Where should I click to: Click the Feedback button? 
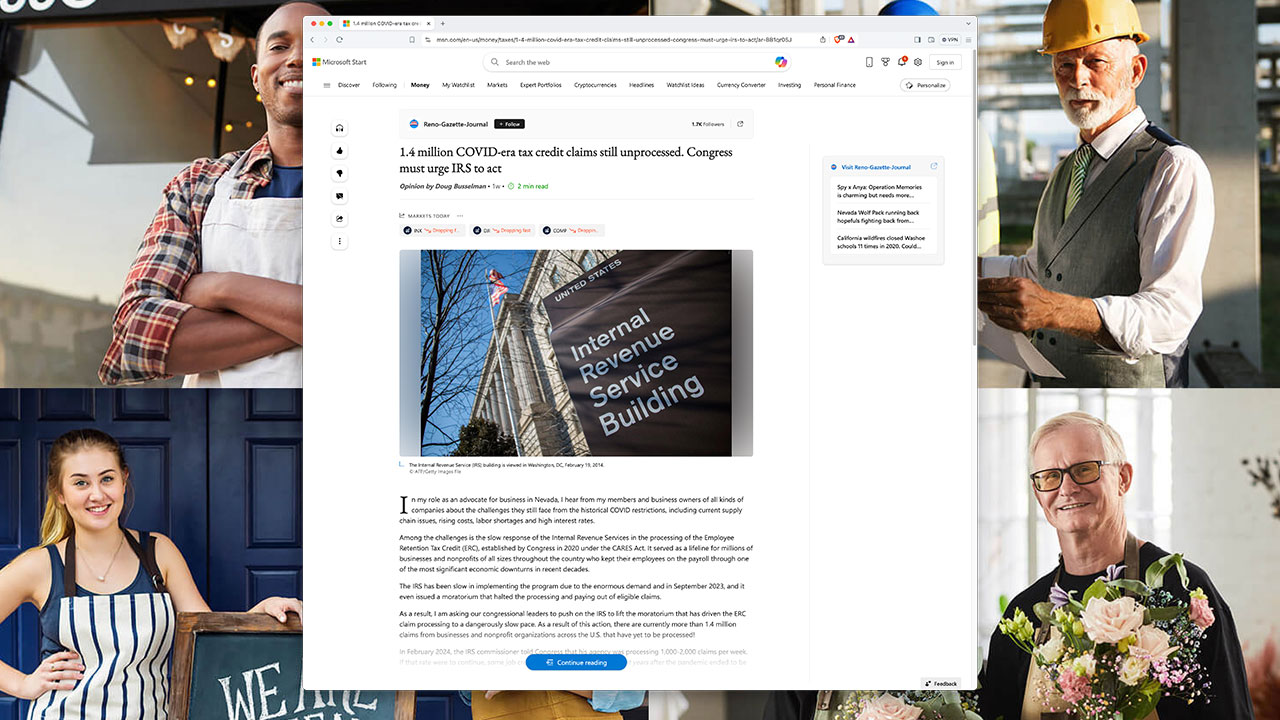pos(941,683)
